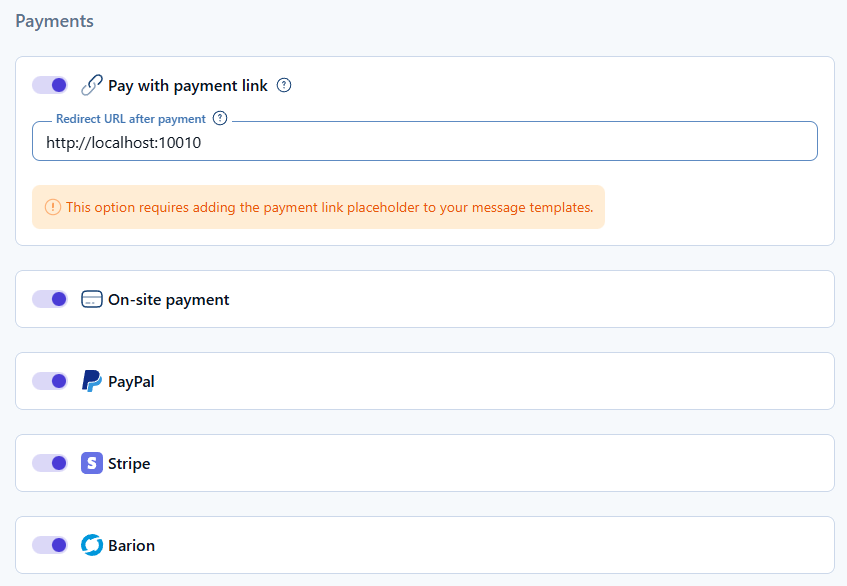Toggle the PayPal payment switch

pyautogui.click(x=50, y=381)
